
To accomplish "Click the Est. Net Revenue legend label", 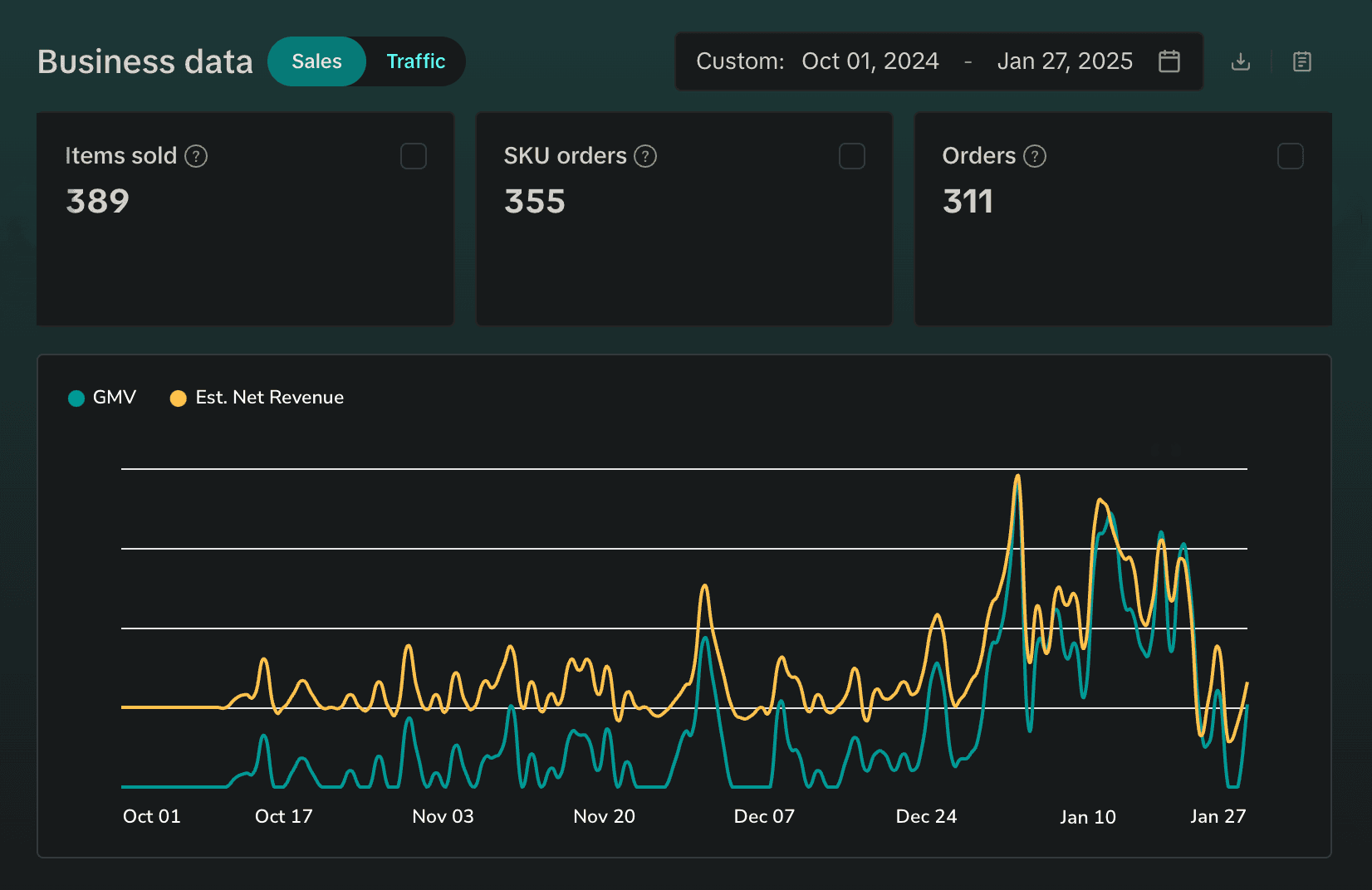I will [270, 398].
